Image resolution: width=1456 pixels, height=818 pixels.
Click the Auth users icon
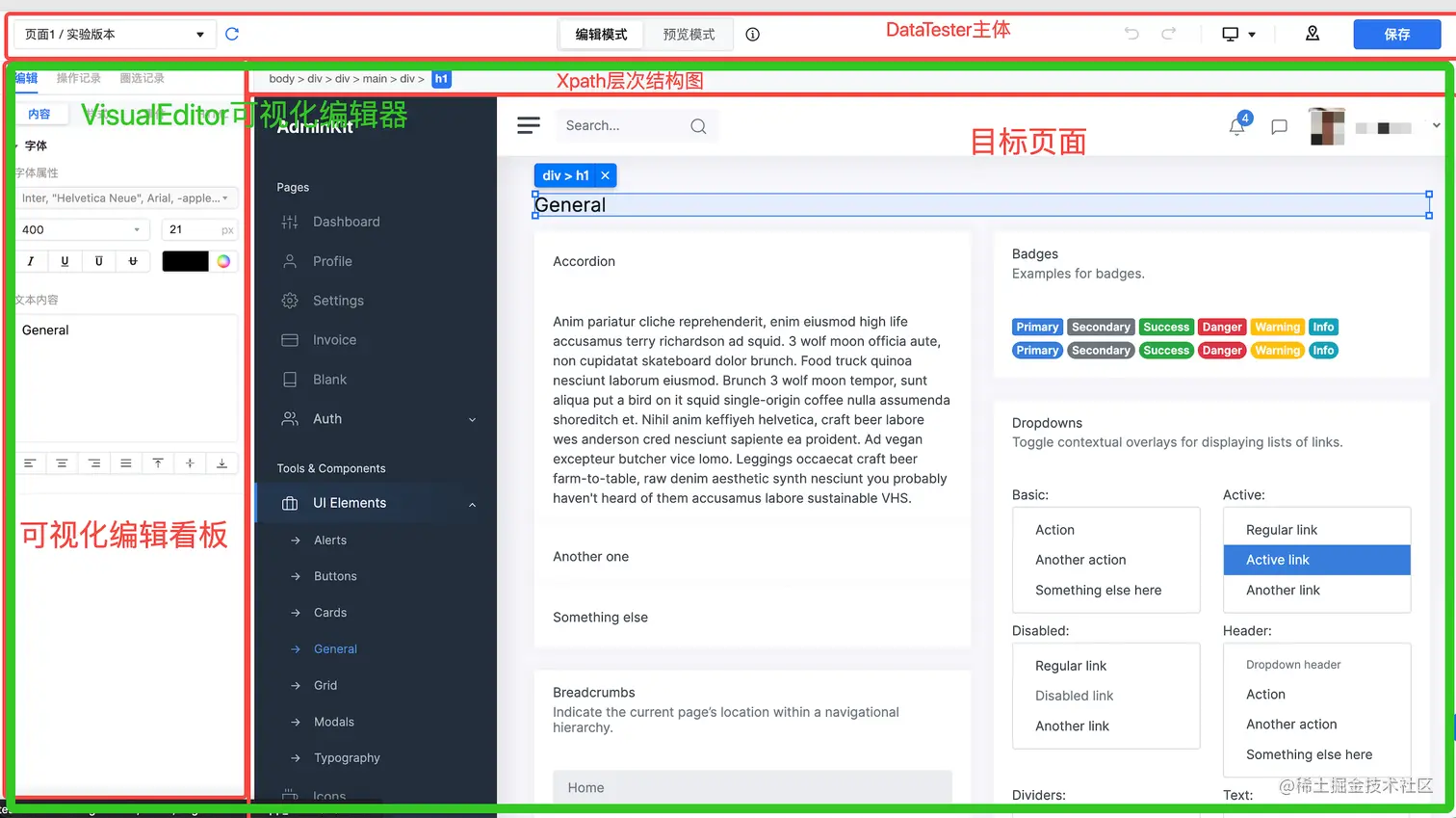click(x=290, y=419)
